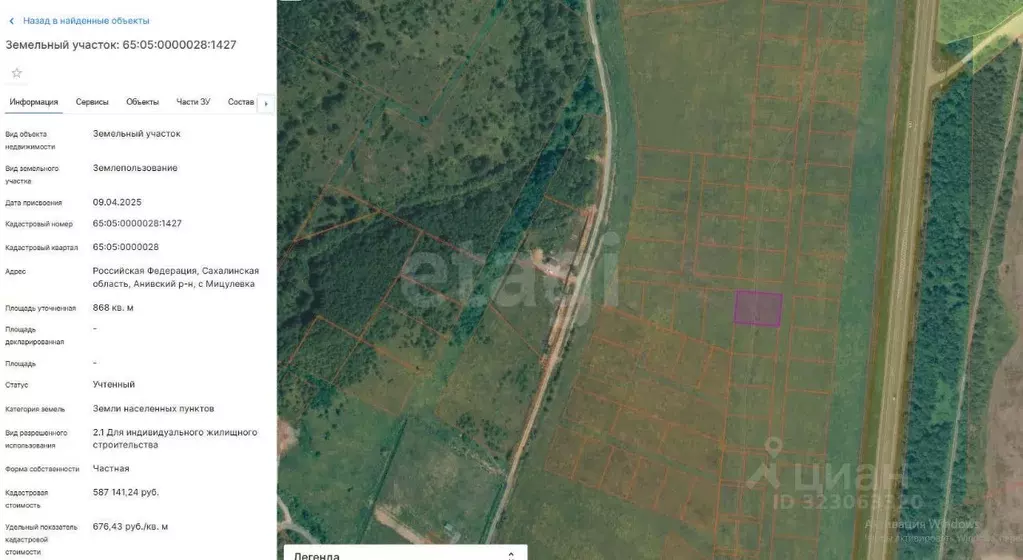
Task: Click the land plot title heading
Action: point(121,45)
